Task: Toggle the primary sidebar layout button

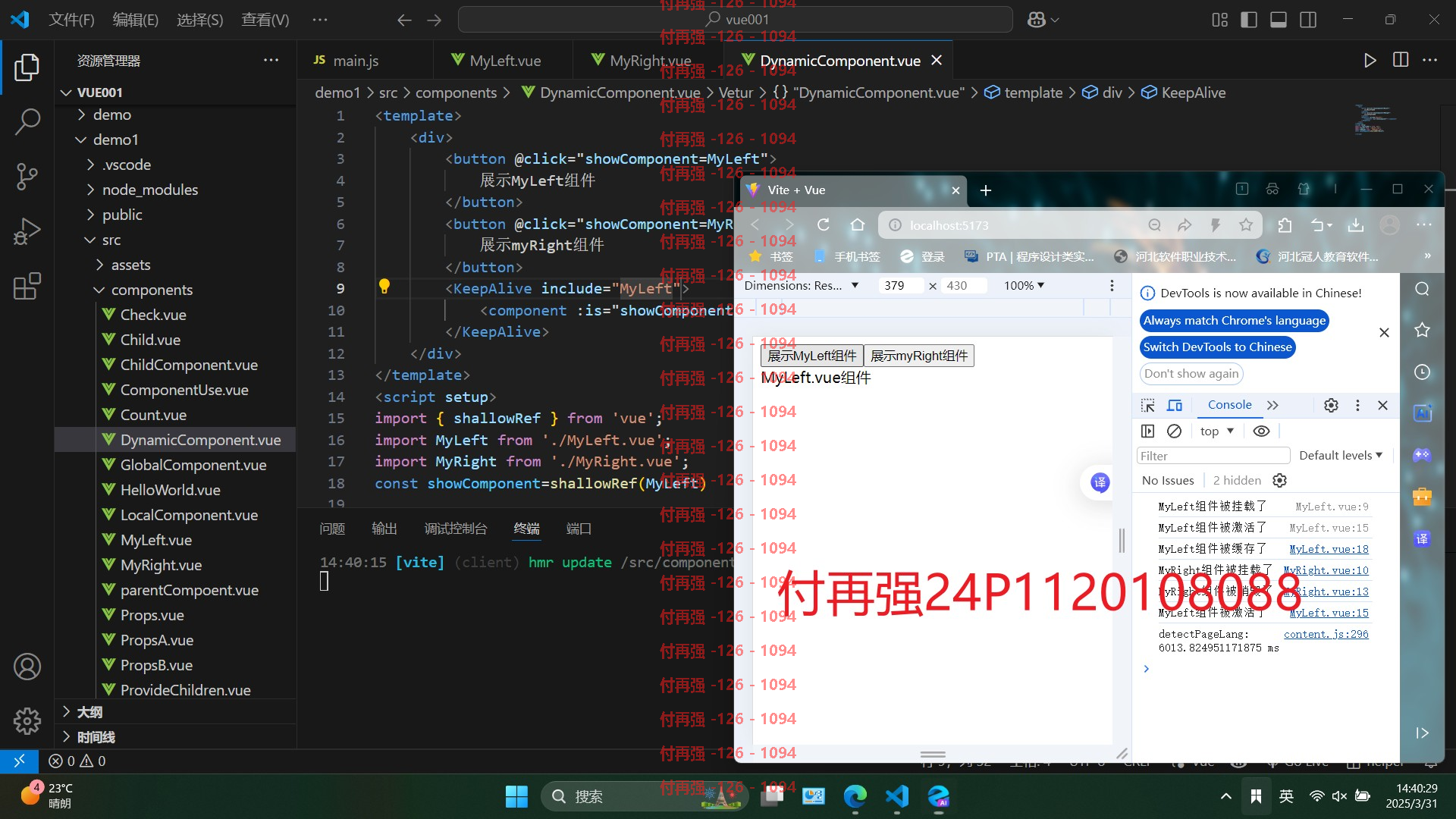Action: pyautogui.click(x=1249, y=20)
